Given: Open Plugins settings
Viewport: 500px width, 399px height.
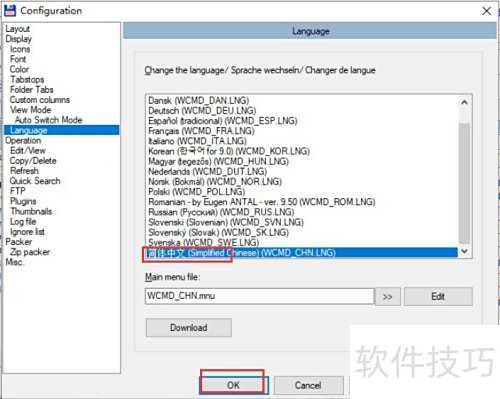Looking at the screenshot, I should pos(23,201).
